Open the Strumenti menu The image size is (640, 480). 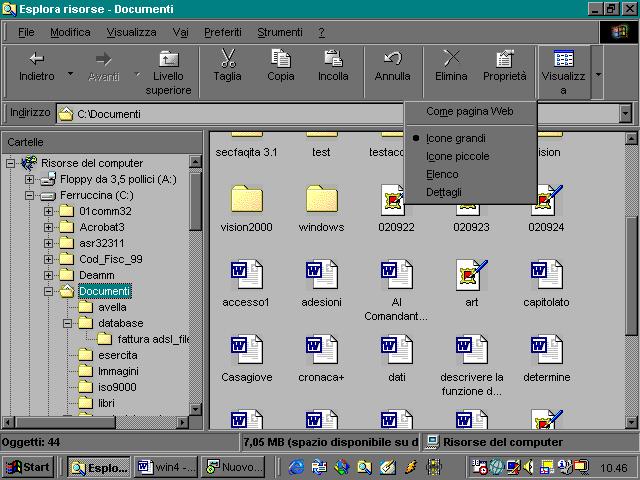point(280,32)
